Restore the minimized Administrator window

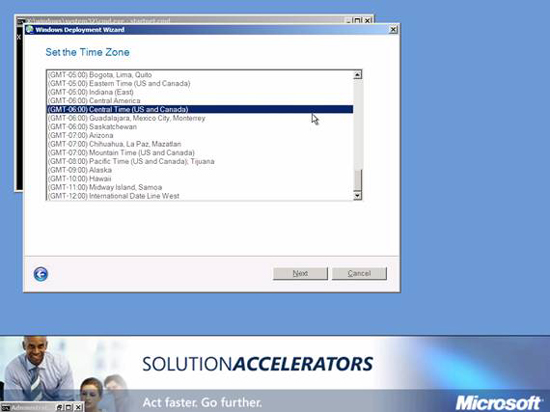(x=60, y=407)
